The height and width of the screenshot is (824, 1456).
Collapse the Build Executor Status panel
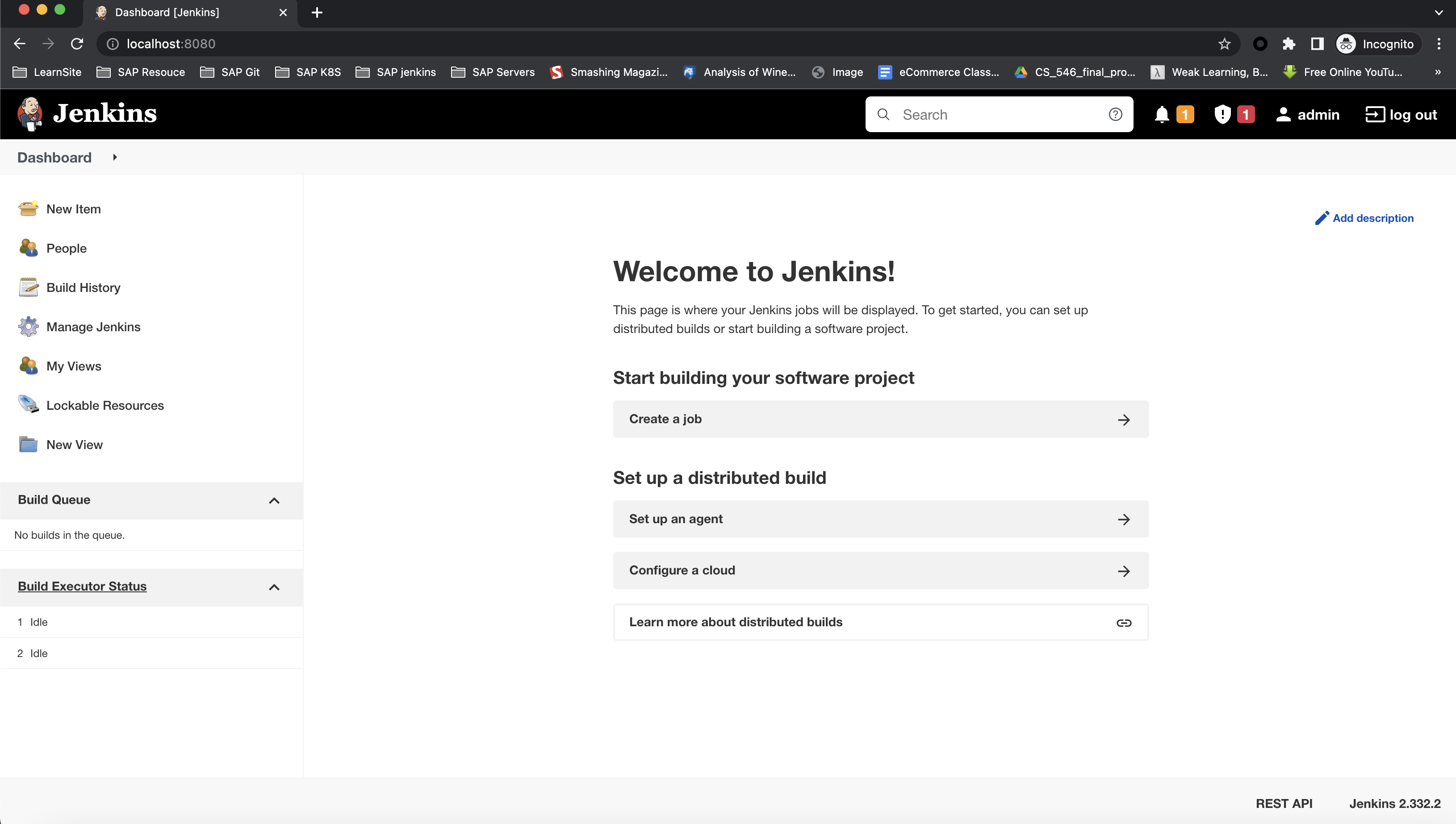[x=274, y=587]
